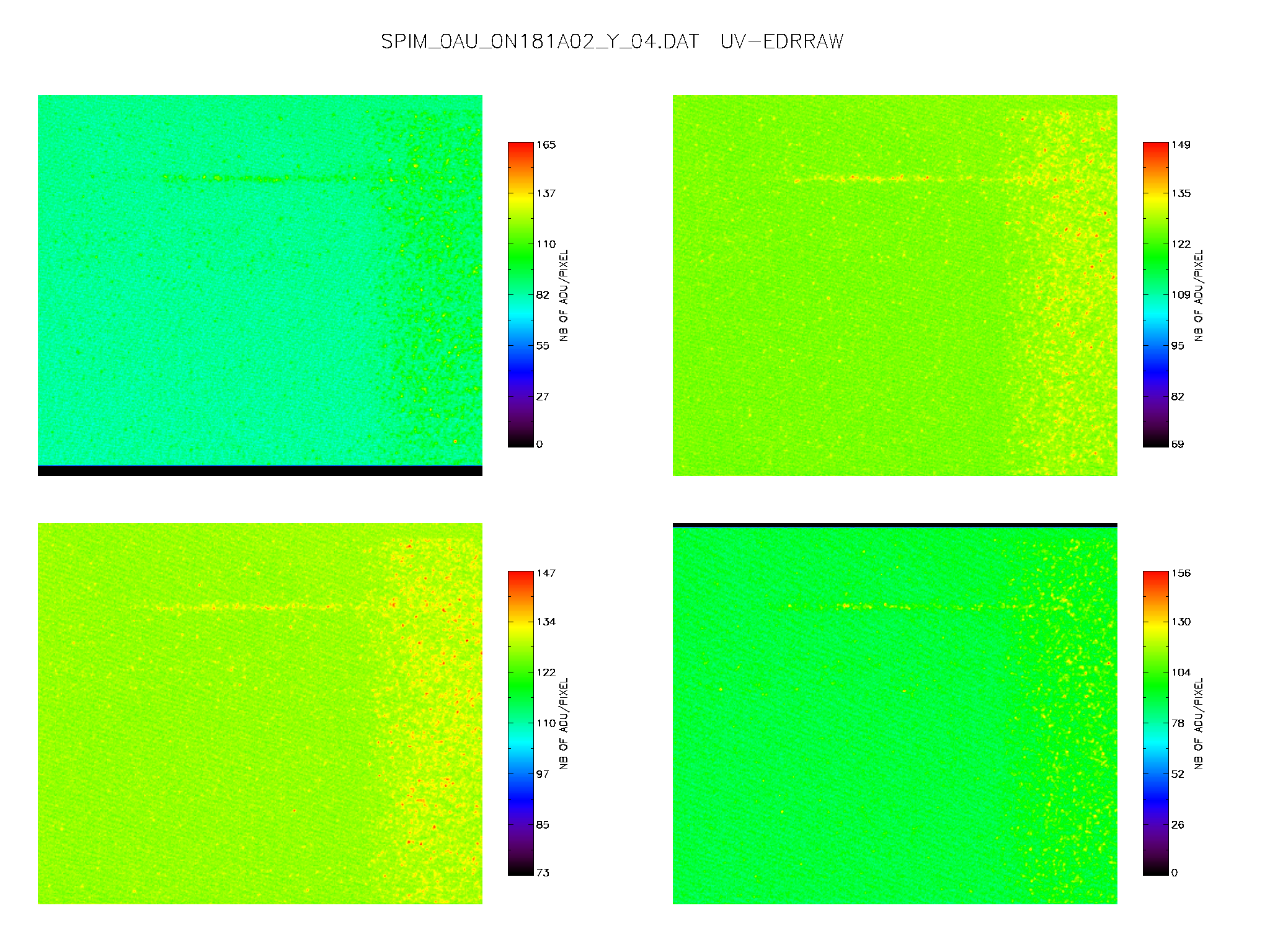Click the black strip above the image beside the 156 bar
Screen dimensions: 1270x952
click(x=895, y=525)
